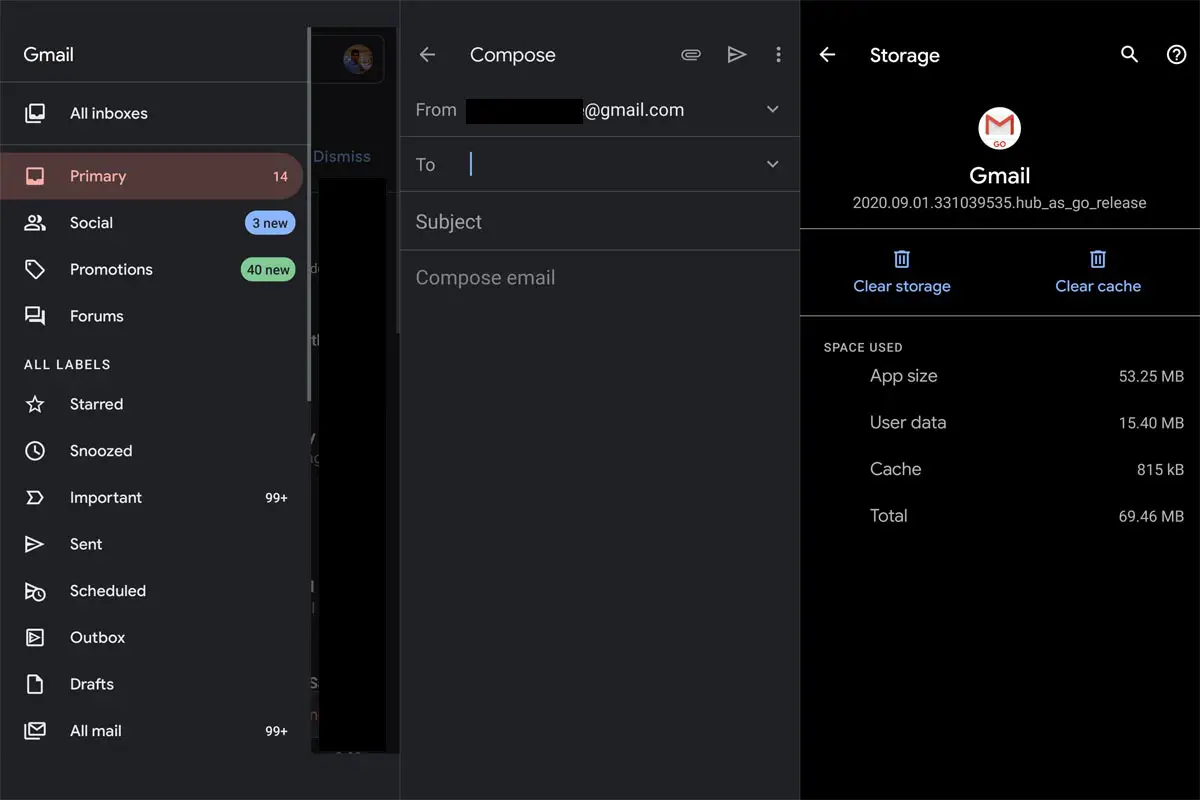
Task: Open Promotions tag icon
Action: (35, 269)
